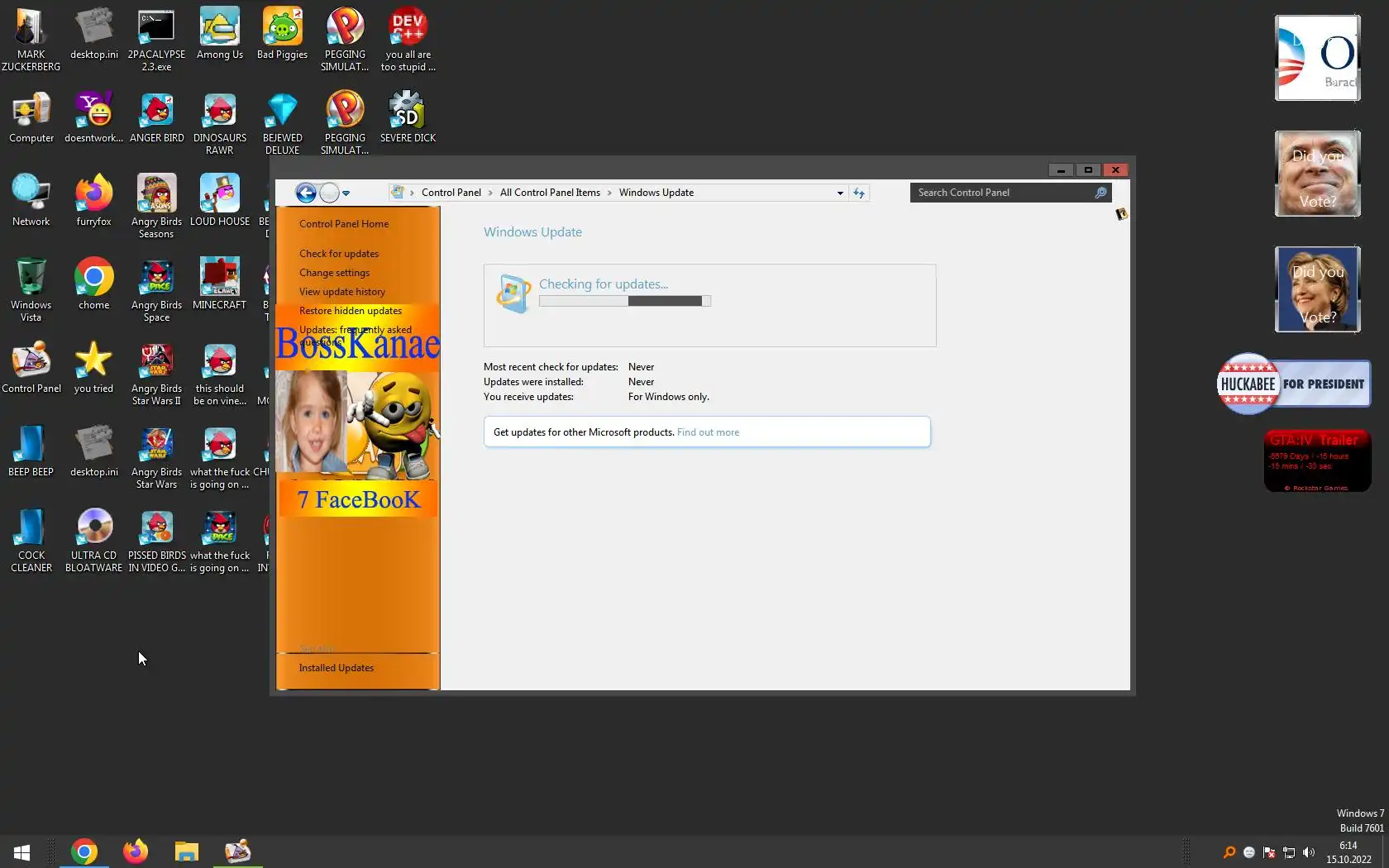Expand the chevron after All Control Panel Items
1389x868 pixels.
pos(610,193)
